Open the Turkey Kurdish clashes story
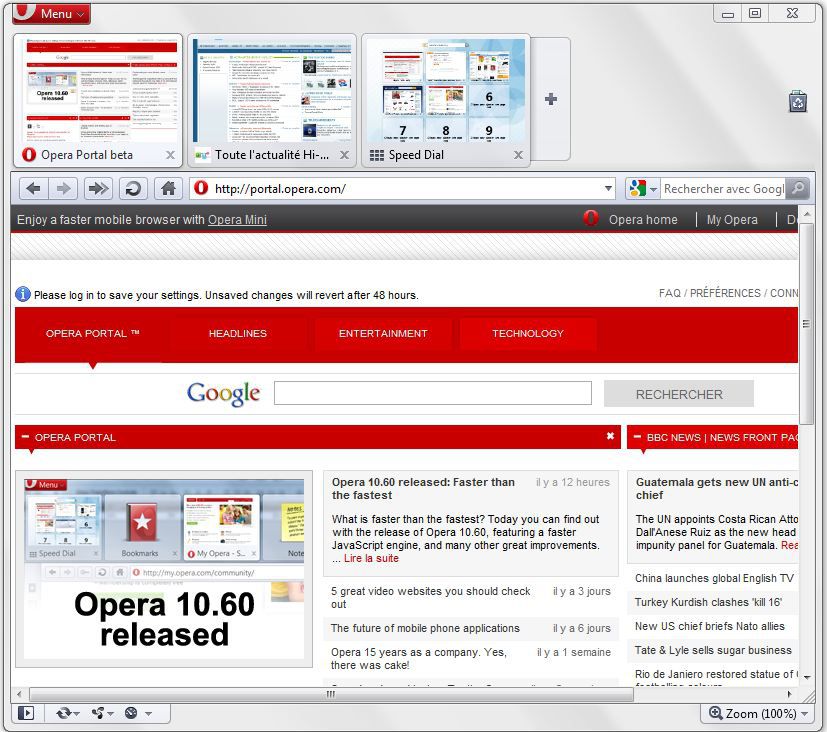827x732 pixels. (708, 602)
